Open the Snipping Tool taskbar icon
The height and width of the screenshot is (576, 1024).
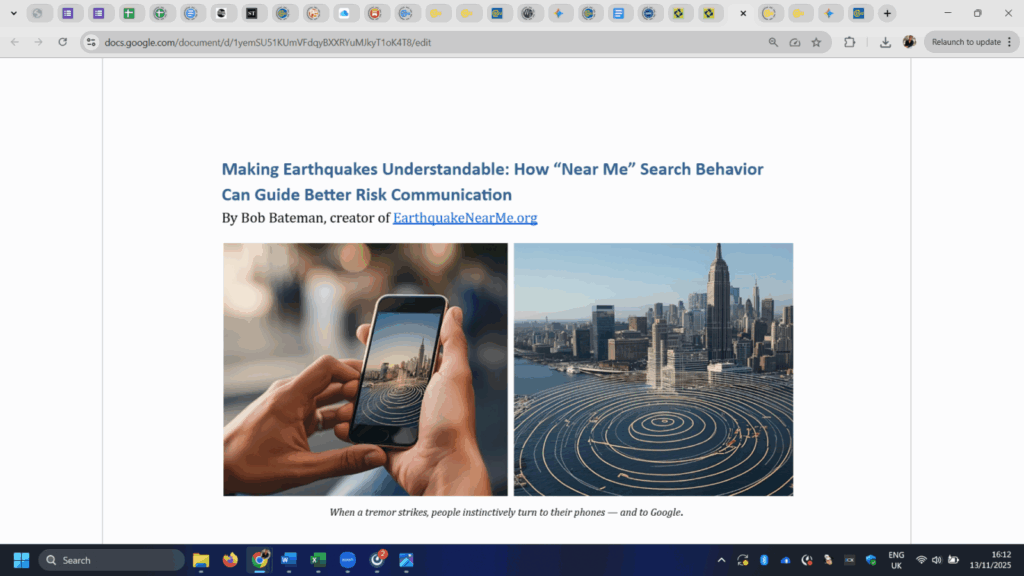tap(406, 560)
